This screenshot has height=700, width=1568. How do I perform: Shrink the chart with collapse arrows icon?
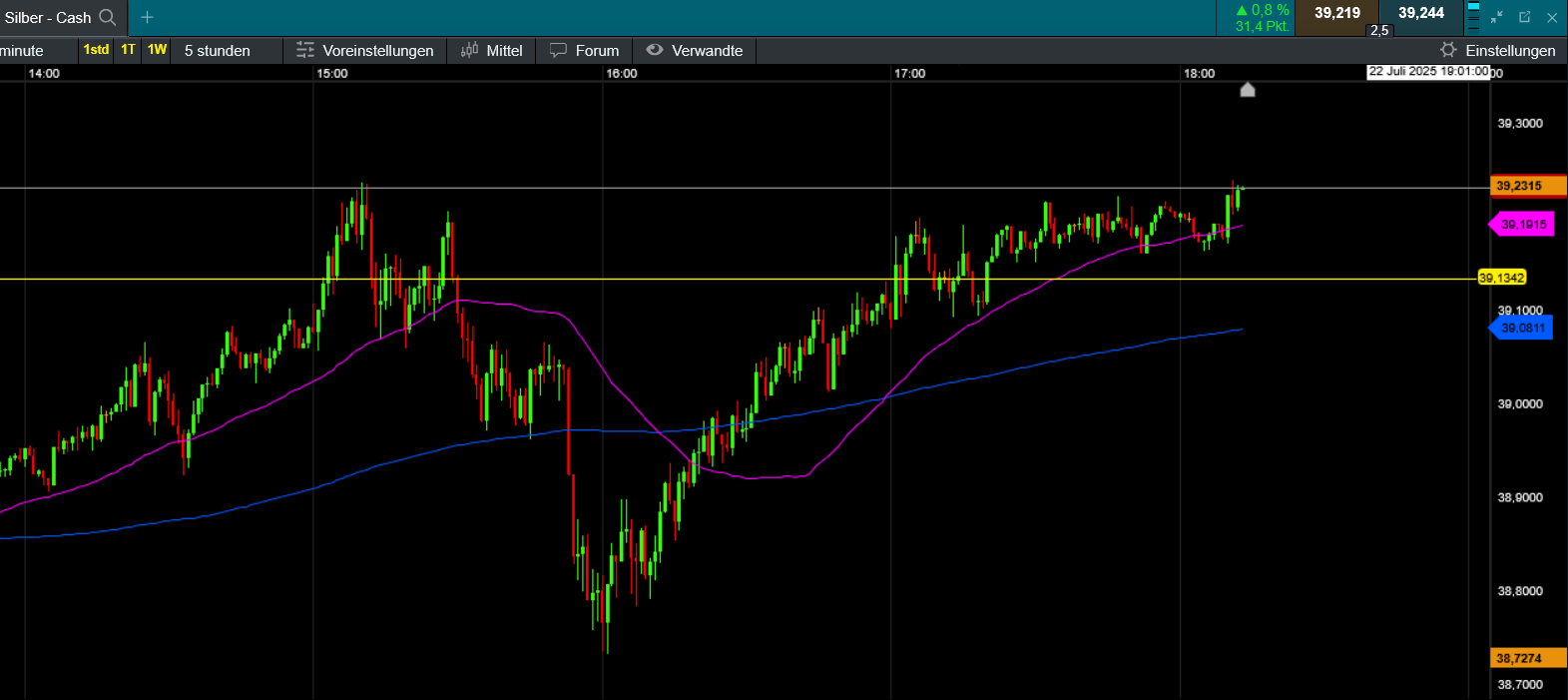point(1496,17)
